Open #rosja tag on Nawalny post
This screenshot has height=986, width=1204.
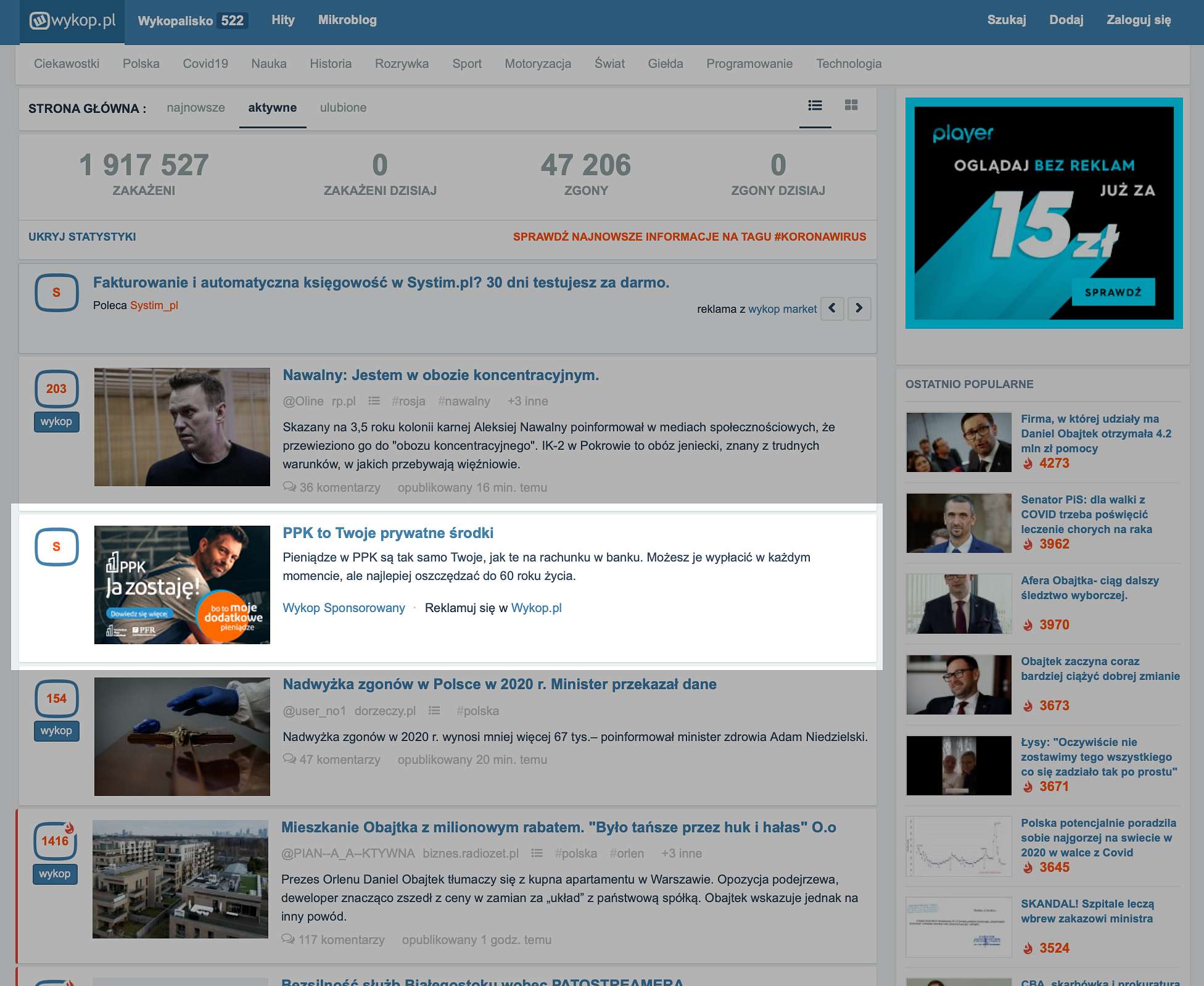[409, 401]
